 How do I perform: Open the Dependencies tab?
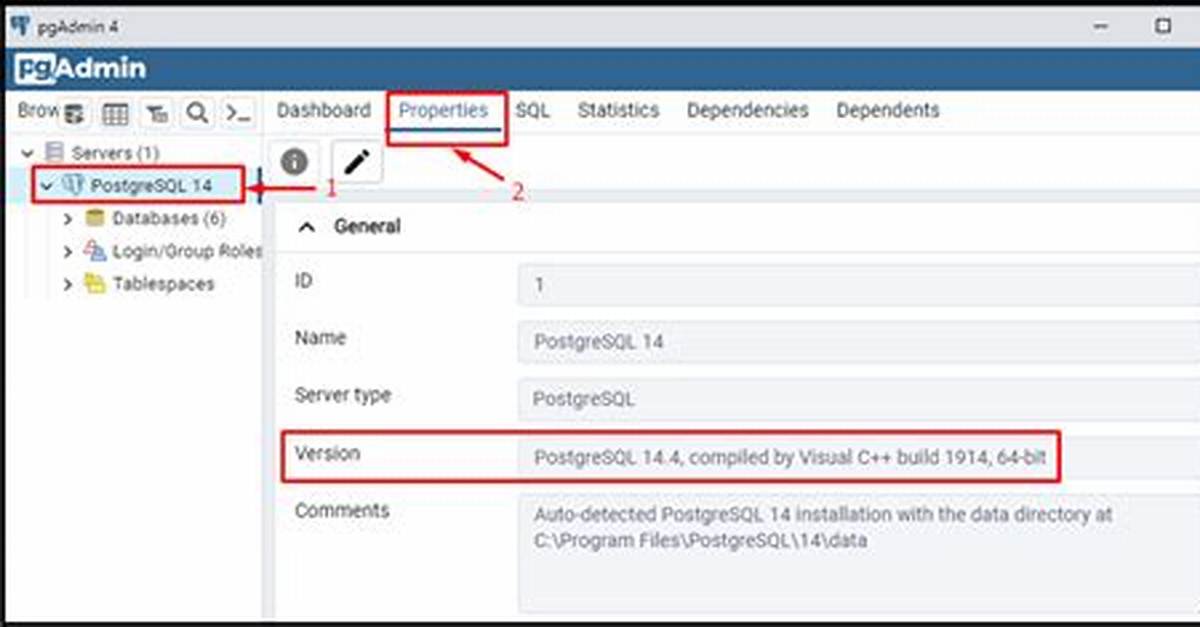747,111
